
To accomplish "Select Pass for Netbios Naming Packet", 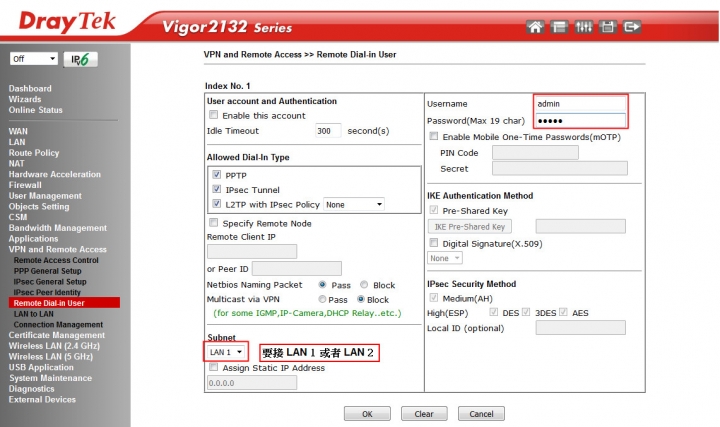I will (x=322, y=285).
